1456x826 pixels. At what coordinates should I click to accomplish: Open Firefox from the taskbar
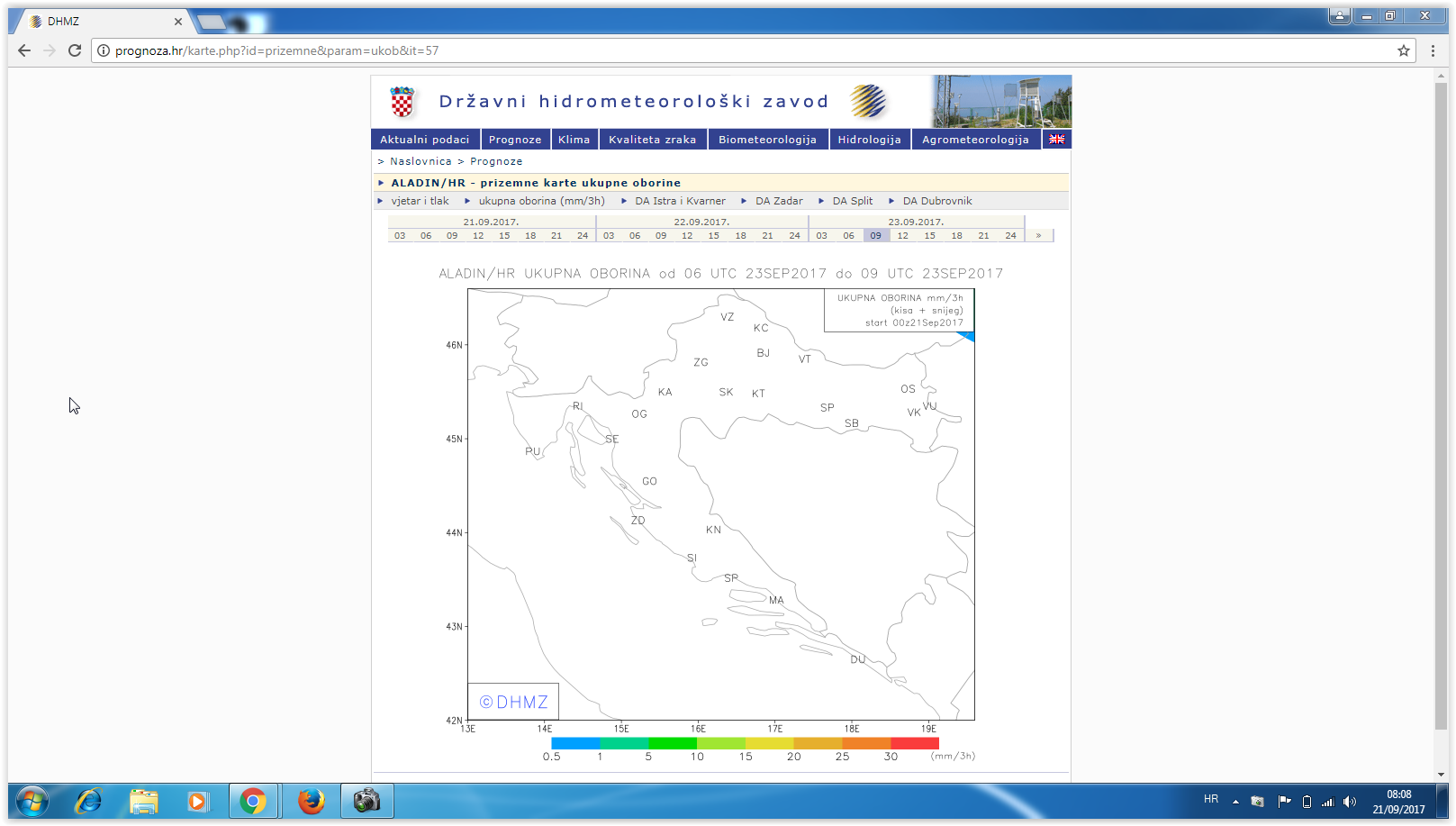311,800
